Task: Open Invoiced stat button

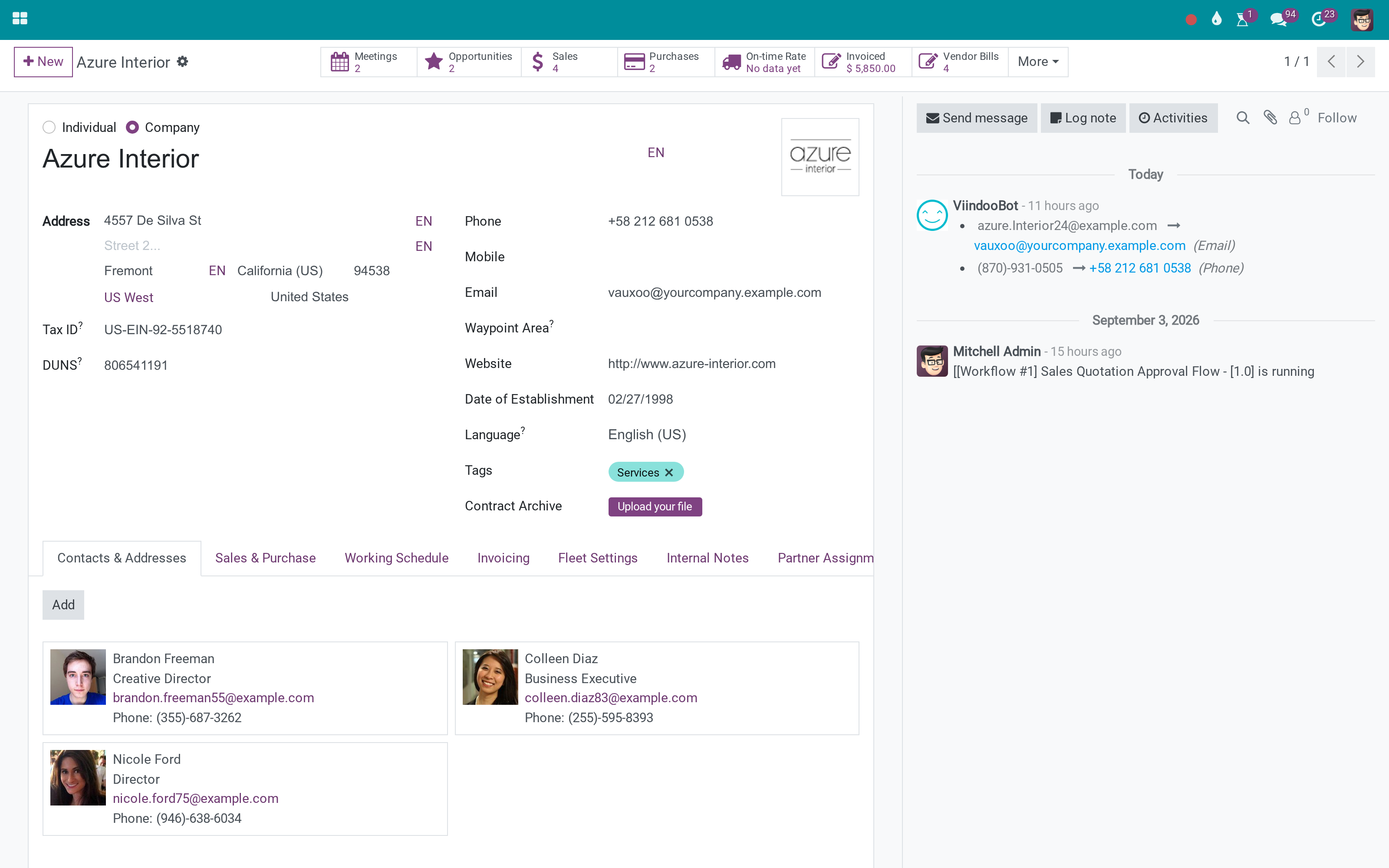Action: [x=862, y=62]
